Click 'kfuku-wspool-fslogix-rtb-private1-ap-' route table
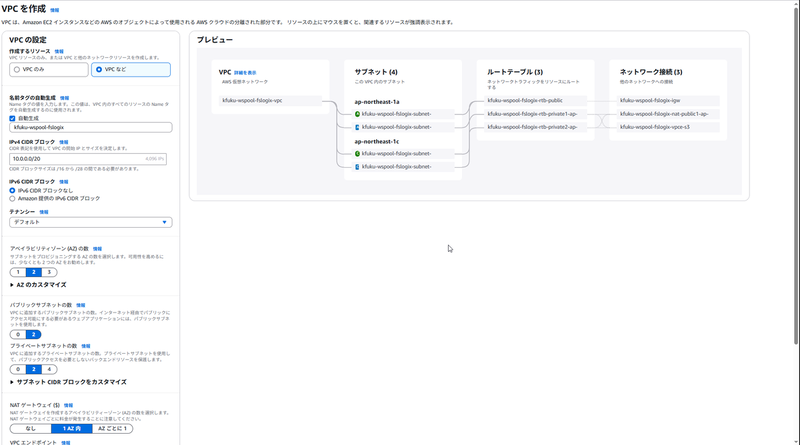Viewport: 800px width, 445px height. 536,114
